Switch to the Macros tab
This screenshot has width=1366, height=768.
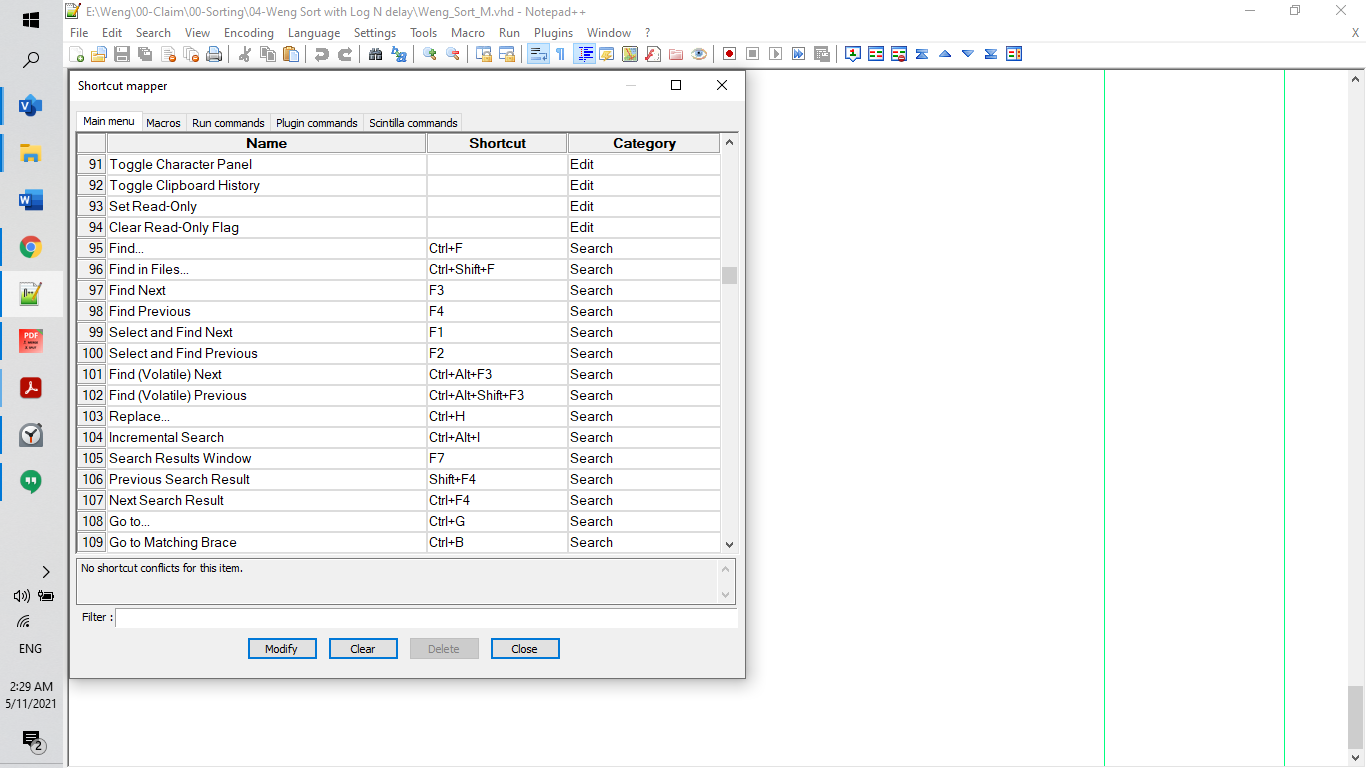pyautogui.click(x=163, y=123)
